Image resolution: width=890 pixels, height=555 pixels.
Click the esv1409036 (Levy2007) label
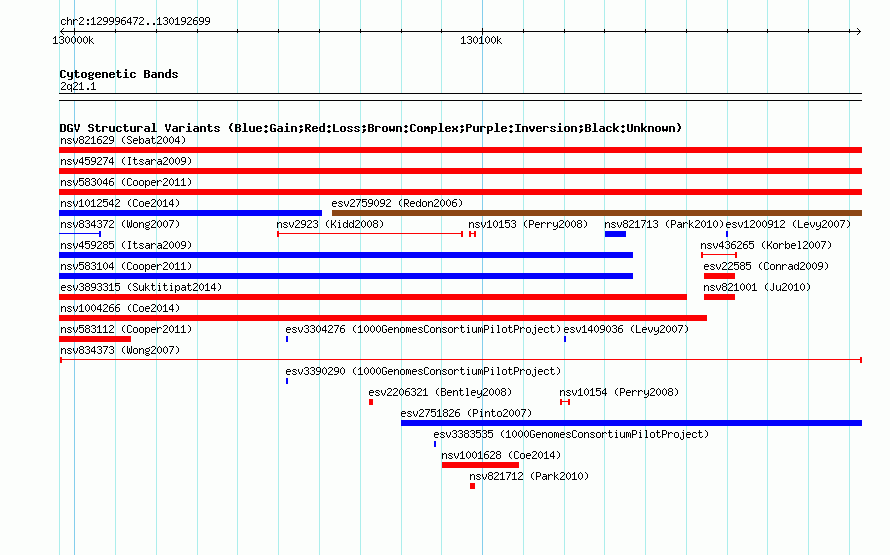626,329
